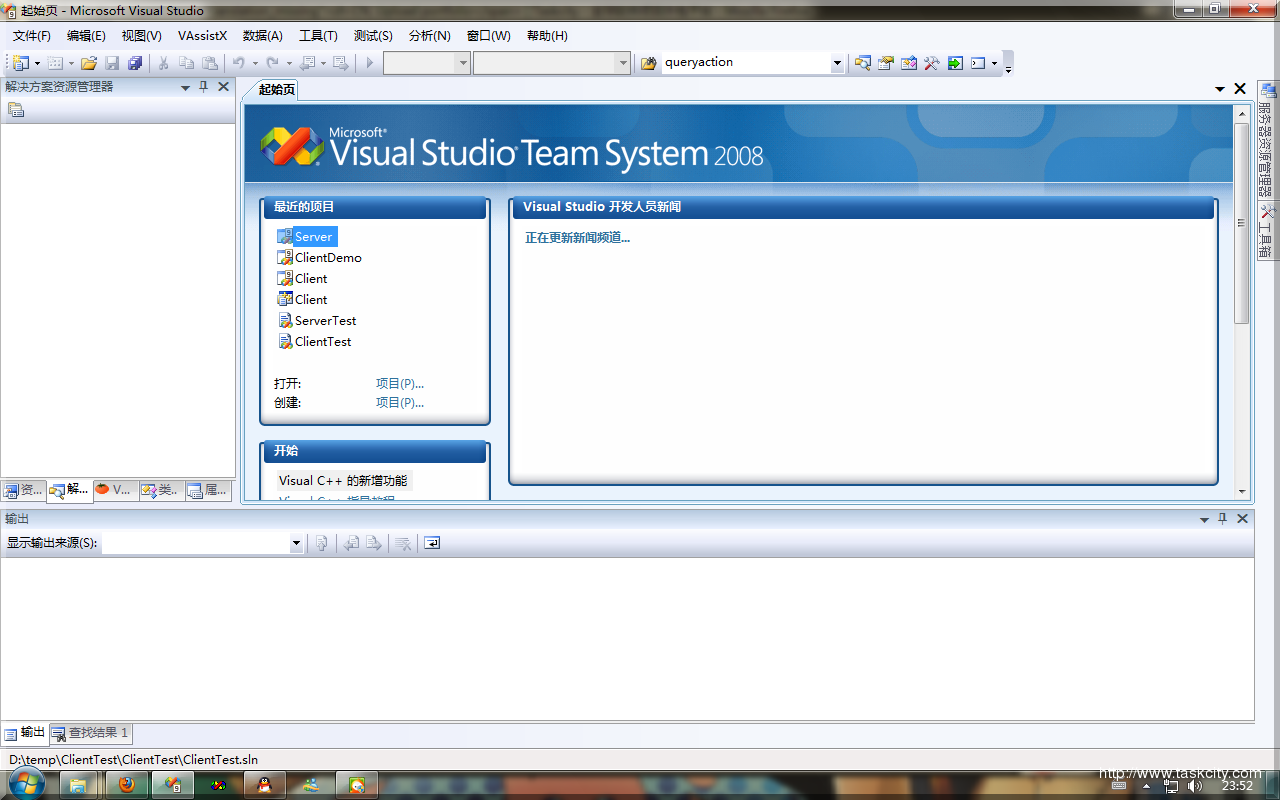Open the Toolbox hammer-wrench toolbar icon

(932, 63)
